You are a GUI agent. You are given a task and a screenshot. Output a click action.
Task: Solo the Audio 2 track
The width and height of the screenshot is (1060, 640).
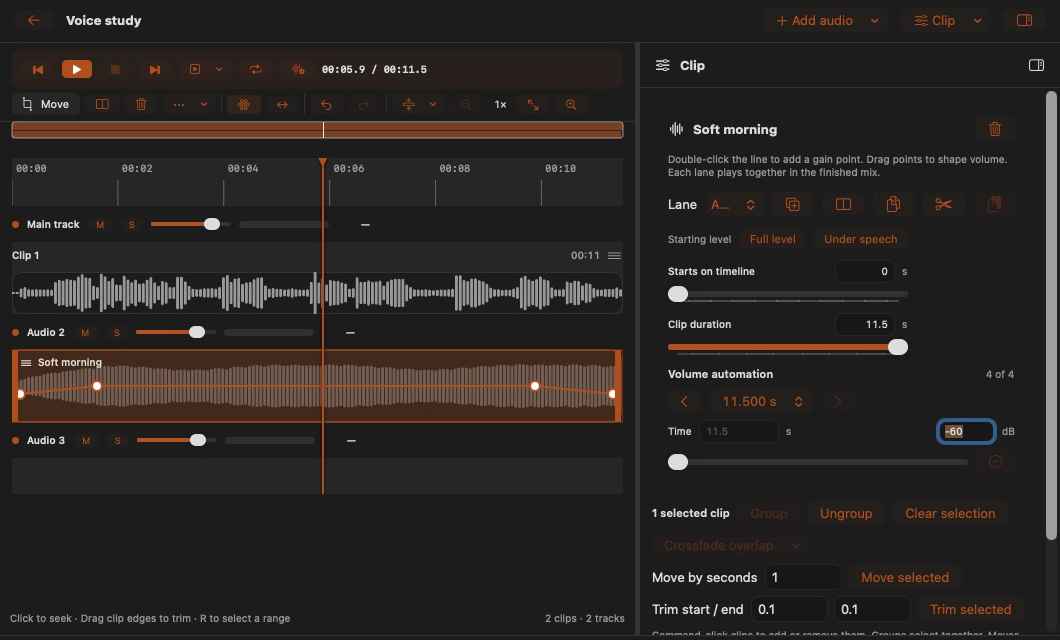point(117,333)
